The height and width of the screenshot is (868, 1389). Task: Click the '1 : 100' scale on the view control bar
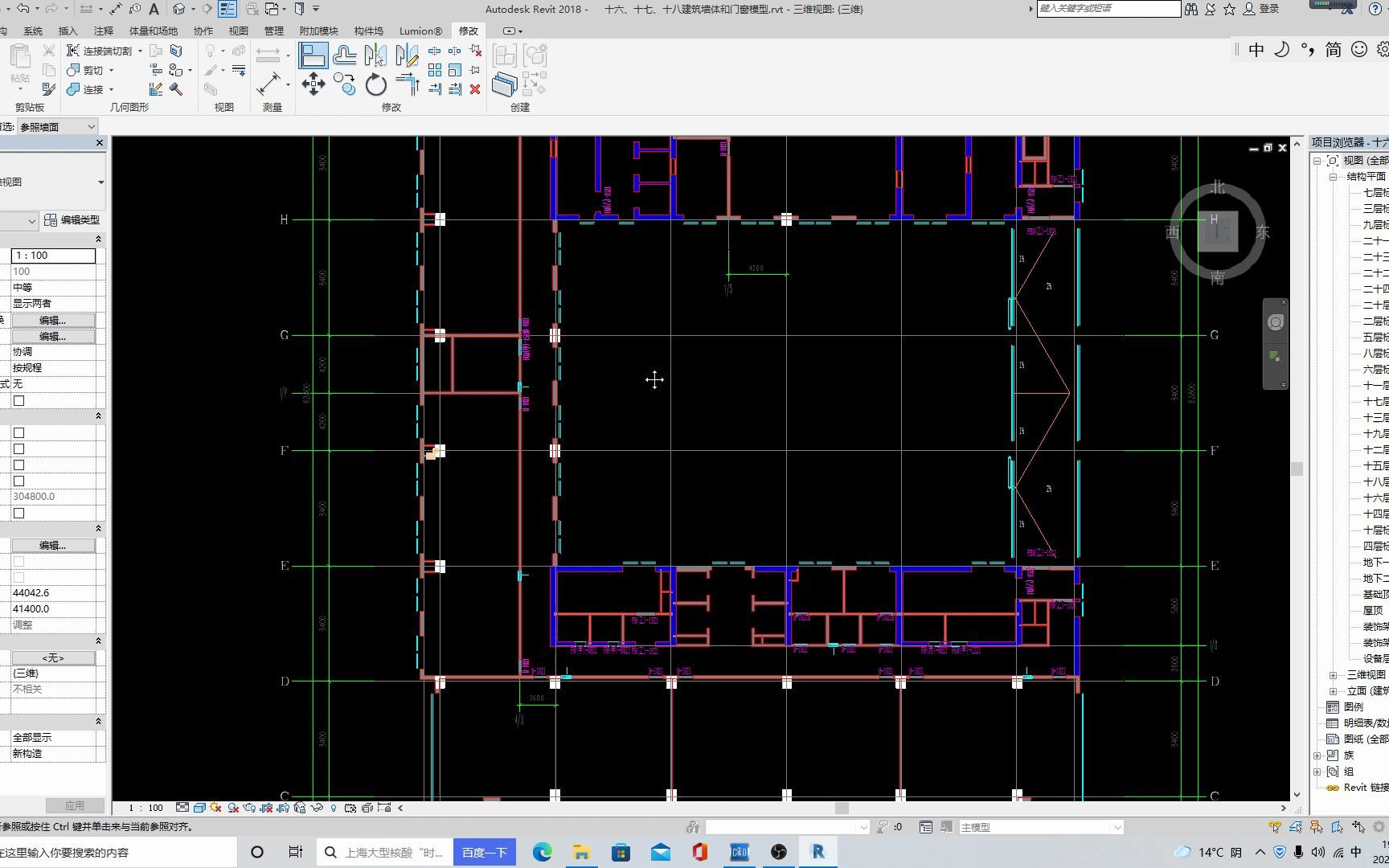(145, 808)
